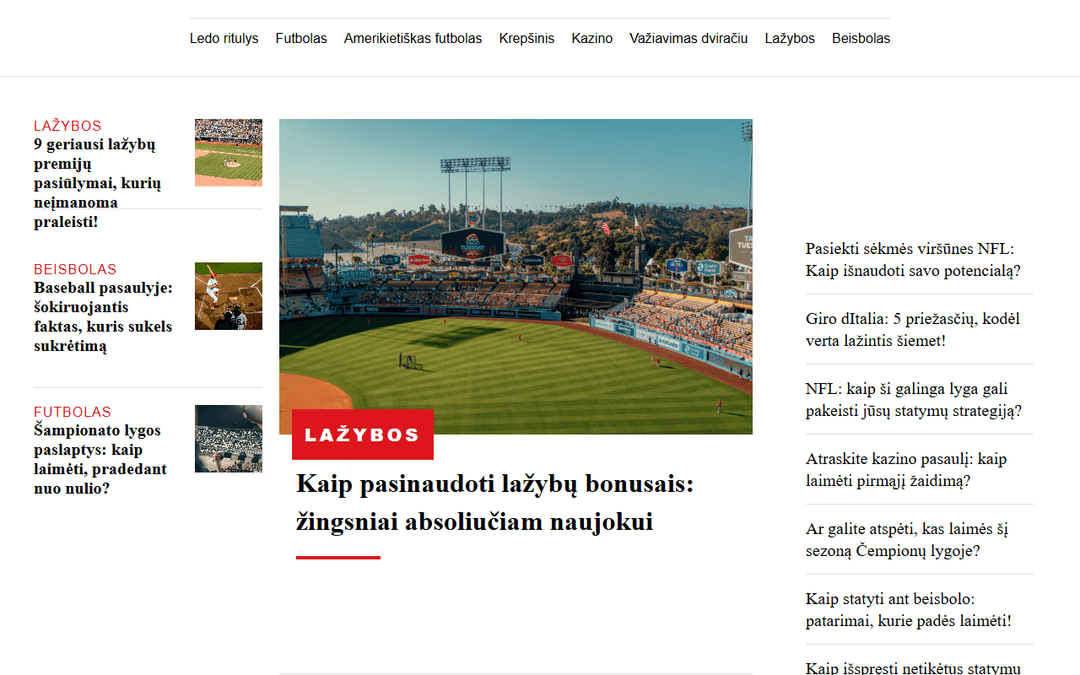This screenshot has height=675, width=1080.
Task: Read Ar galite atspėti Čempionų lygoje article
Action: [906, 540]
